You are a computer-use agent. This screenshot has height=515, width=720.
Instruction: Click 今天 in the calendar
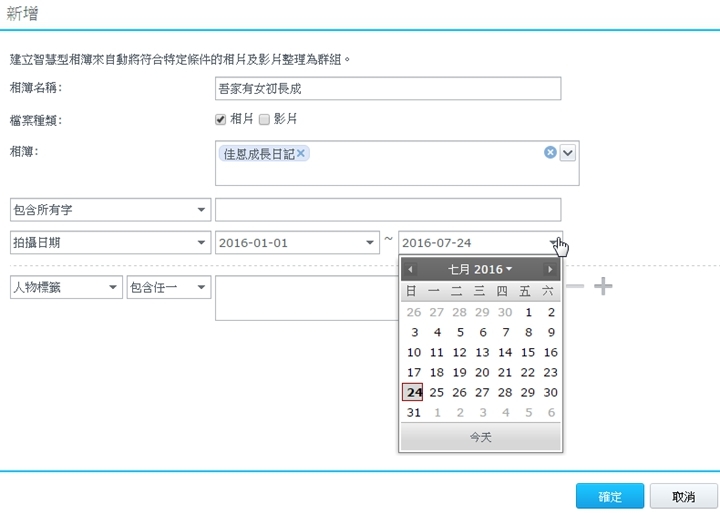(x=480, y=438)
